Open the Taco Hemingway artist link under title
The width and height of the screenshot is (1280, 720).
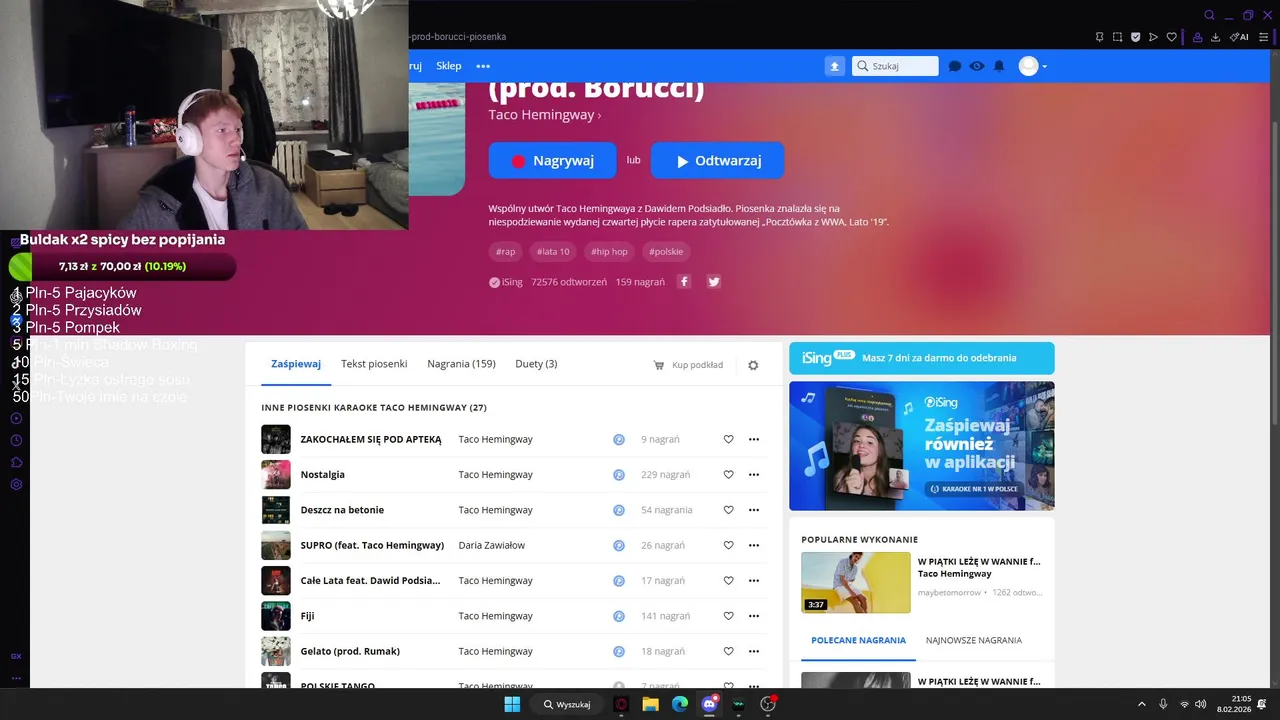pyautogui.click(x=543, y=115)
